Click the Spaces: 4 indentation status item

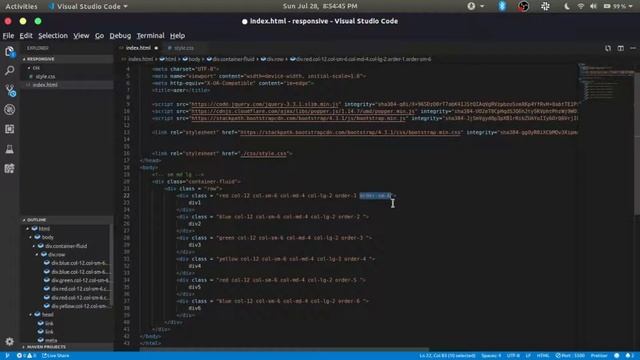pyautogui.click(x=491, y=356)
